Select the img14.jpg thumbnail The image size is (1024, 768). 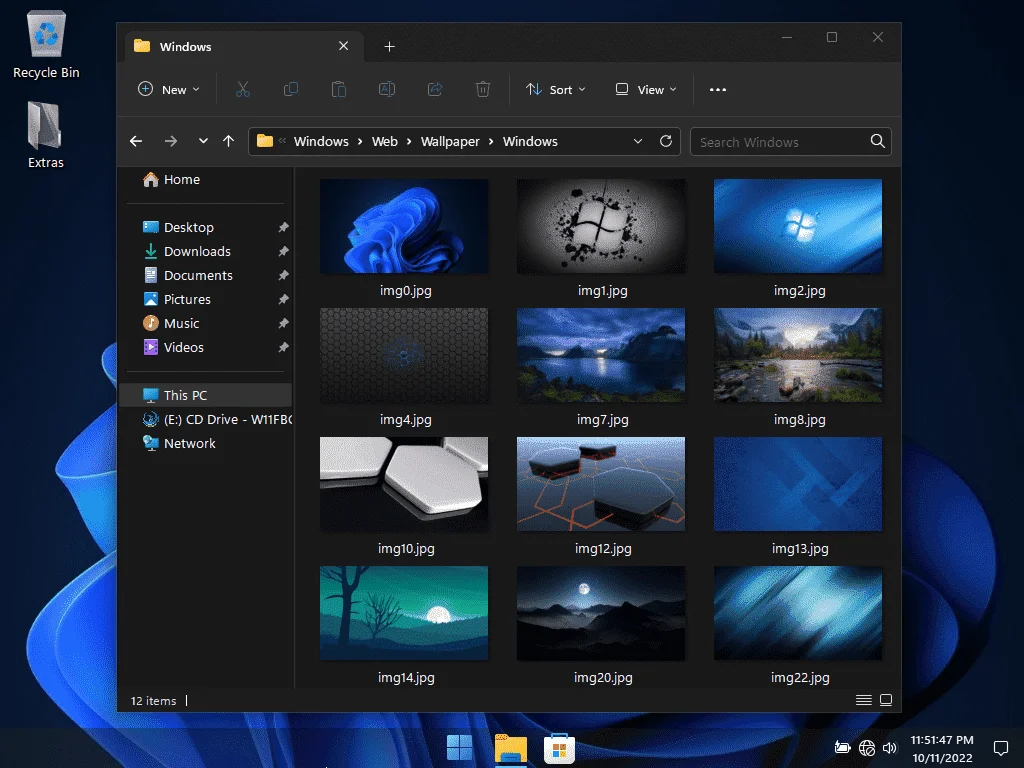pos(404,613)
